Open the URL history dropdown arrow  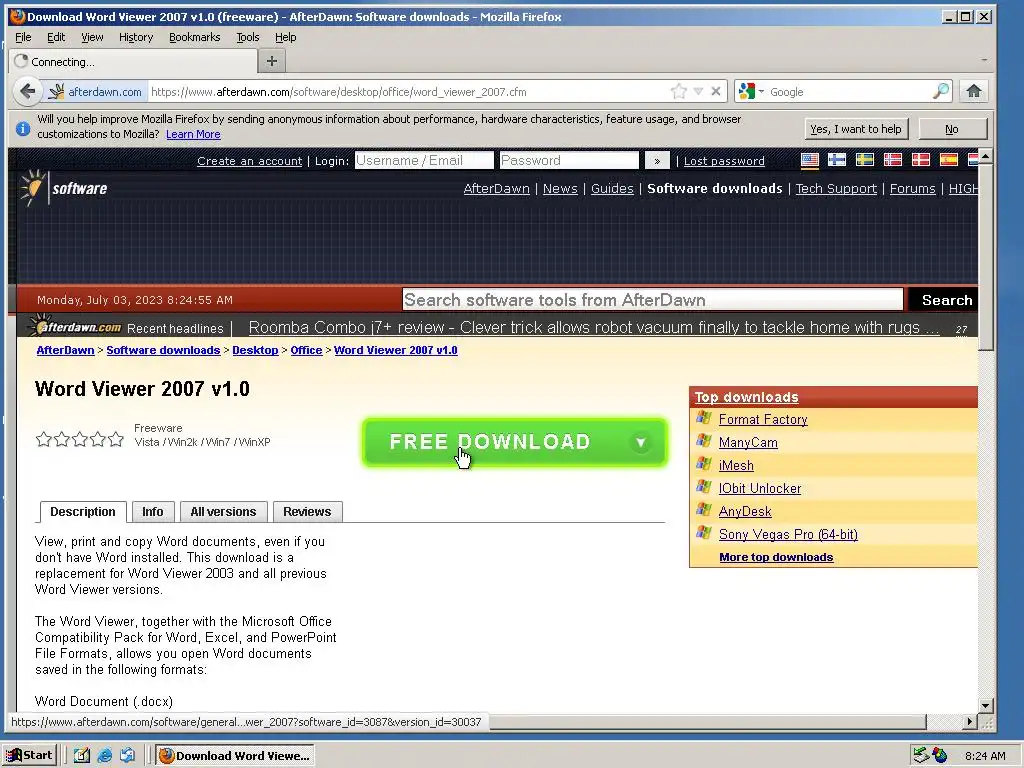pyautogui.click(x=698, y=91)
